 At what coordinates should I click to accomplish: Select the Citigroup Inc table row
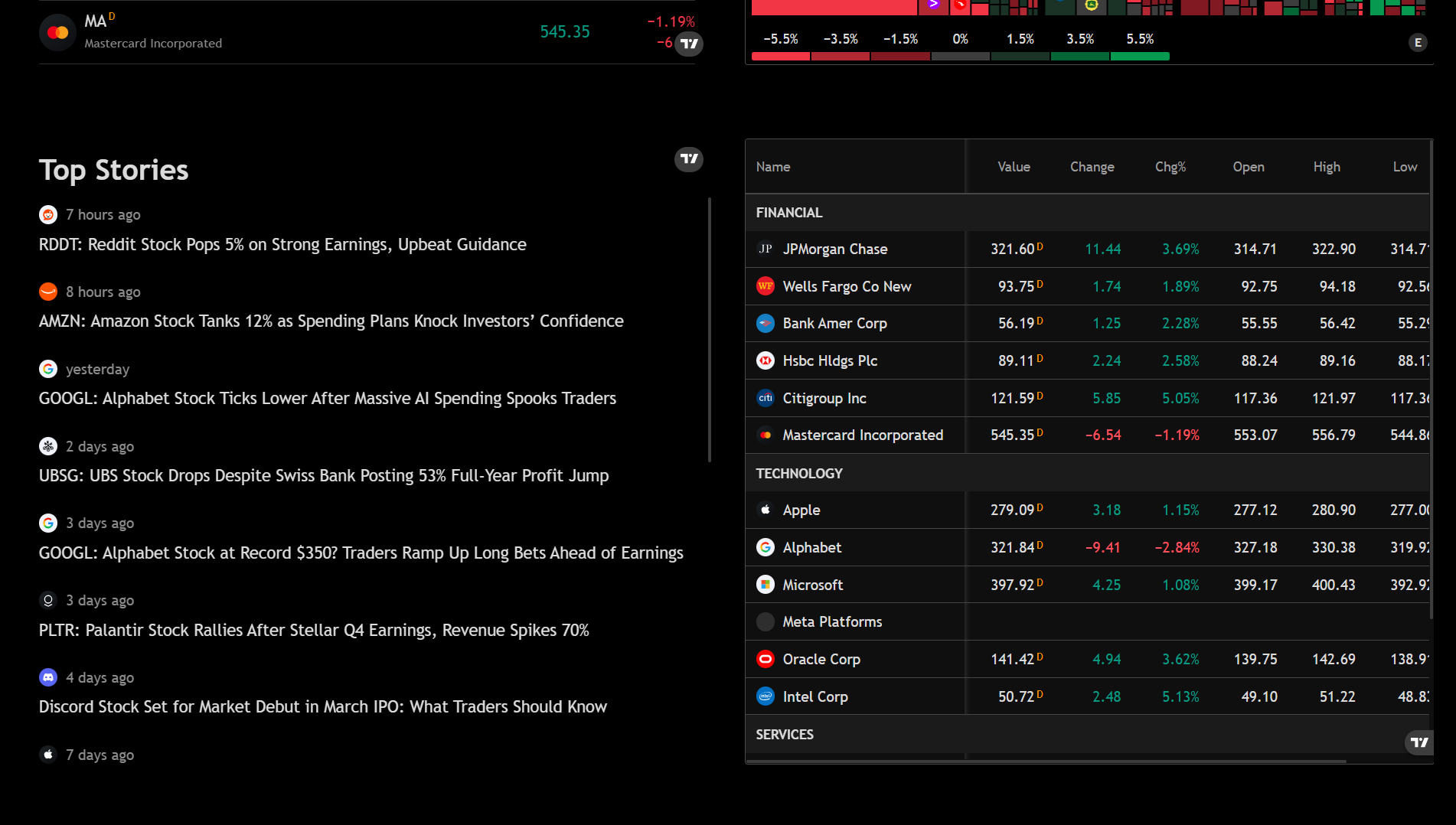[x=824, y=398]
